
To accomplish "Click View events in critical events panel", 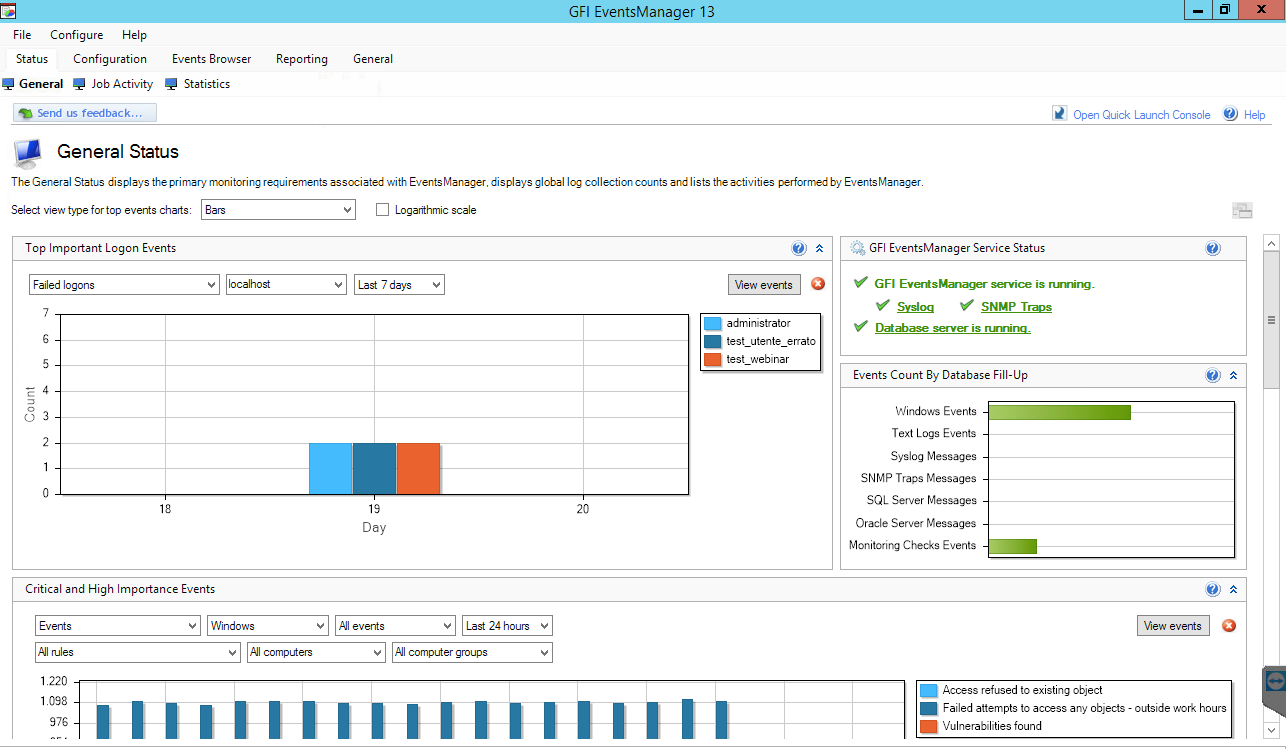I will 1173,626.
